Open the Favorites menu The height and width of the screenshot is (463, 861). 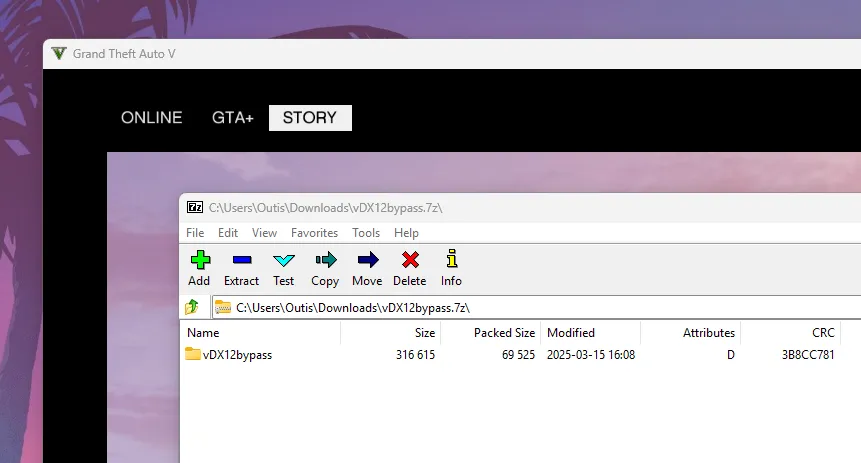(x=314, y=233)
